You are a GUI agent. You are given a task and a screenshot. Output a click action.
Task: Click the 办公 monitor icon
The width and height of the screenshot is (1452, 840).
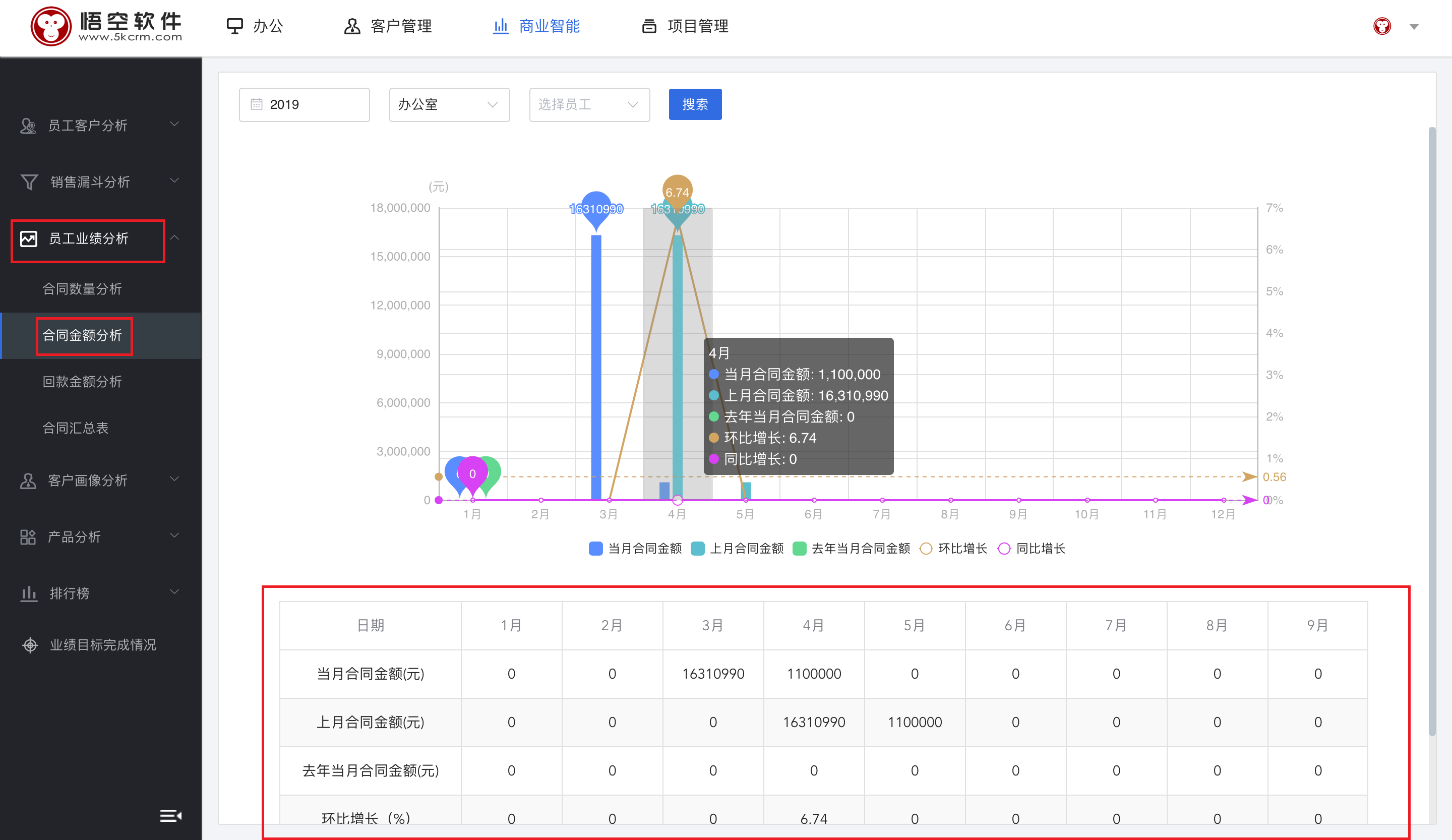(x=234, y=27)
